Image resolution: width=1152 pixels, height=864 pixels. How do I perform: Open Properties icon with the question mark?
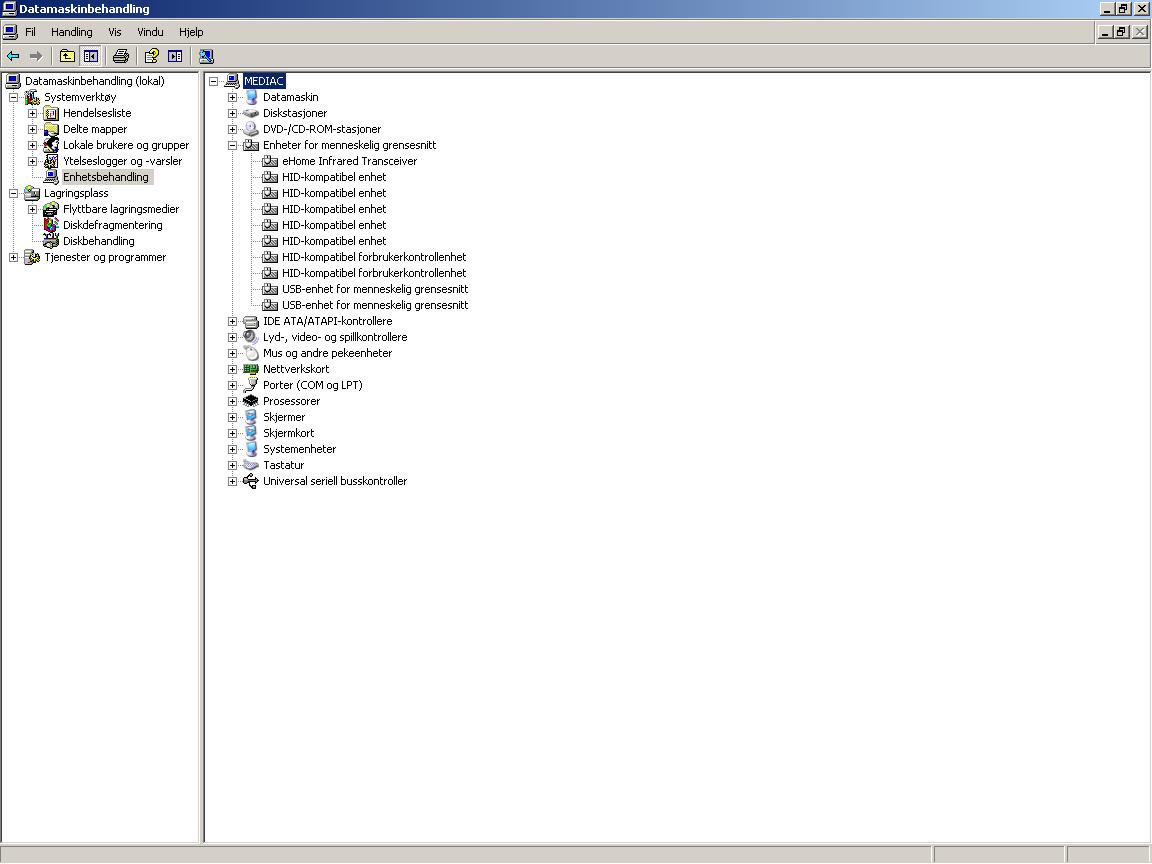[x=151, y=56]
